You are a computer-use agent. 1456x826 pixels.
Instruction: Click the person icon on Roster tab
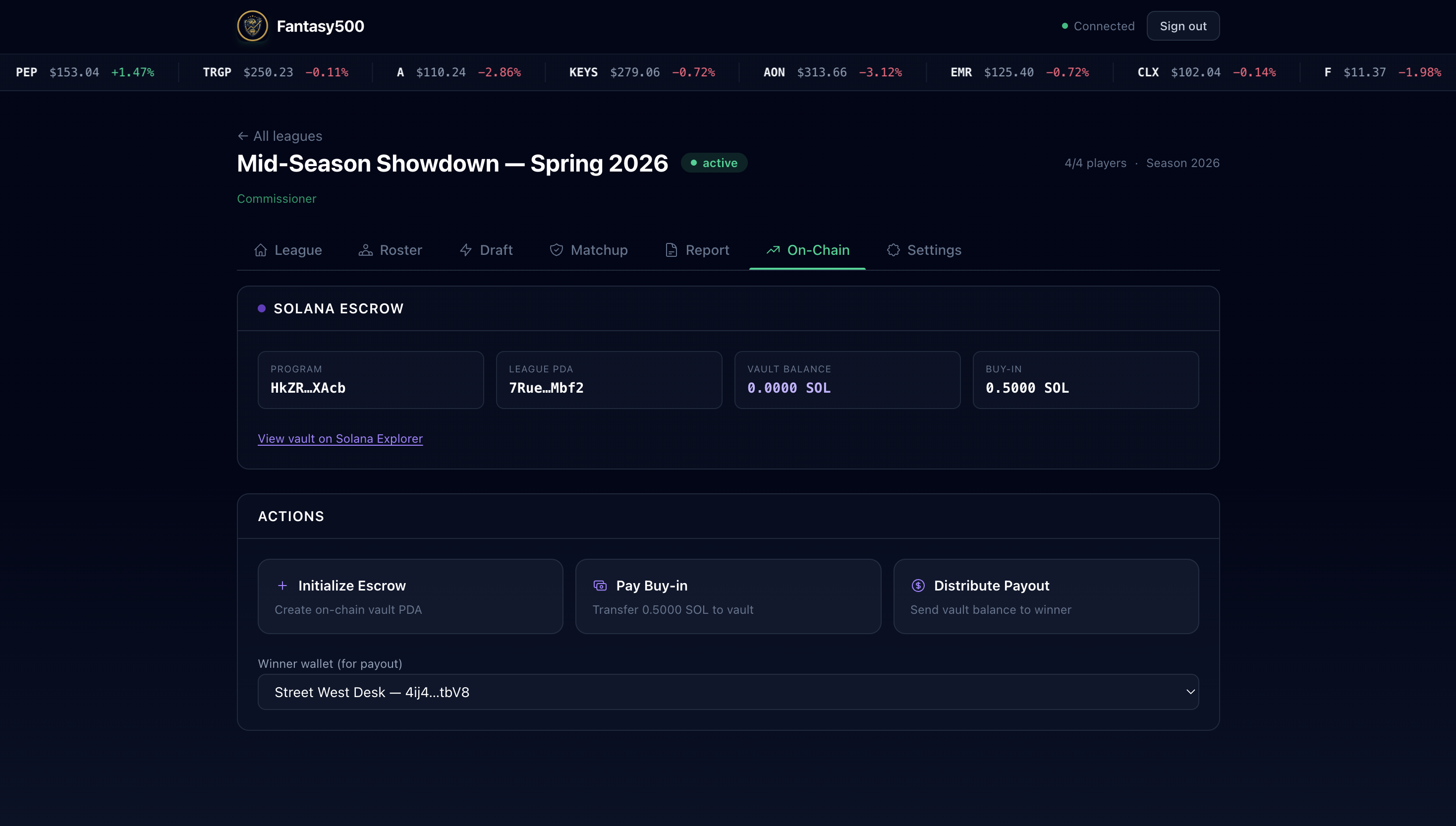point(366,250)
